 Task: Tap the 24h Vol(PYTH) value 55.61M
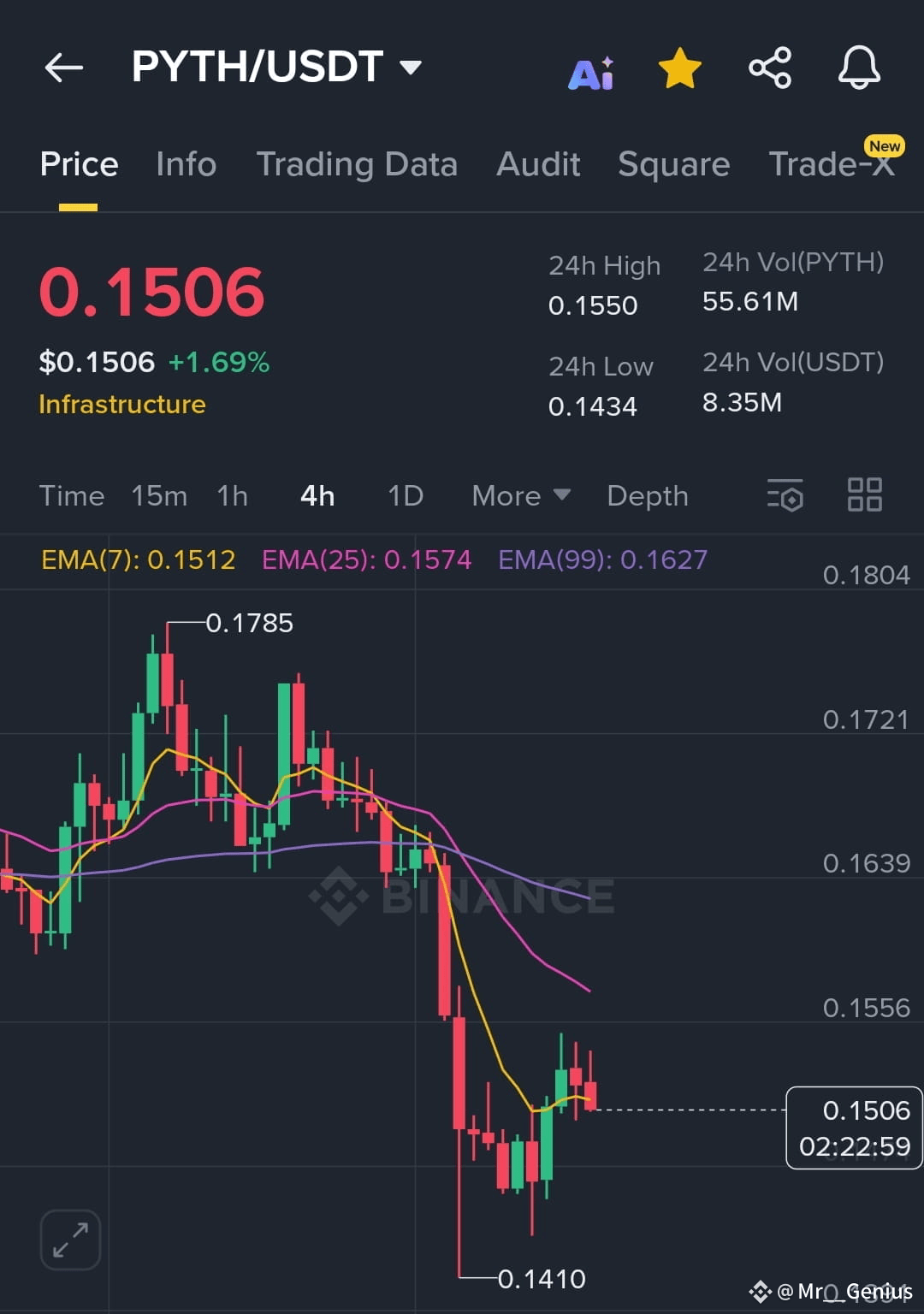pos(750,301)
